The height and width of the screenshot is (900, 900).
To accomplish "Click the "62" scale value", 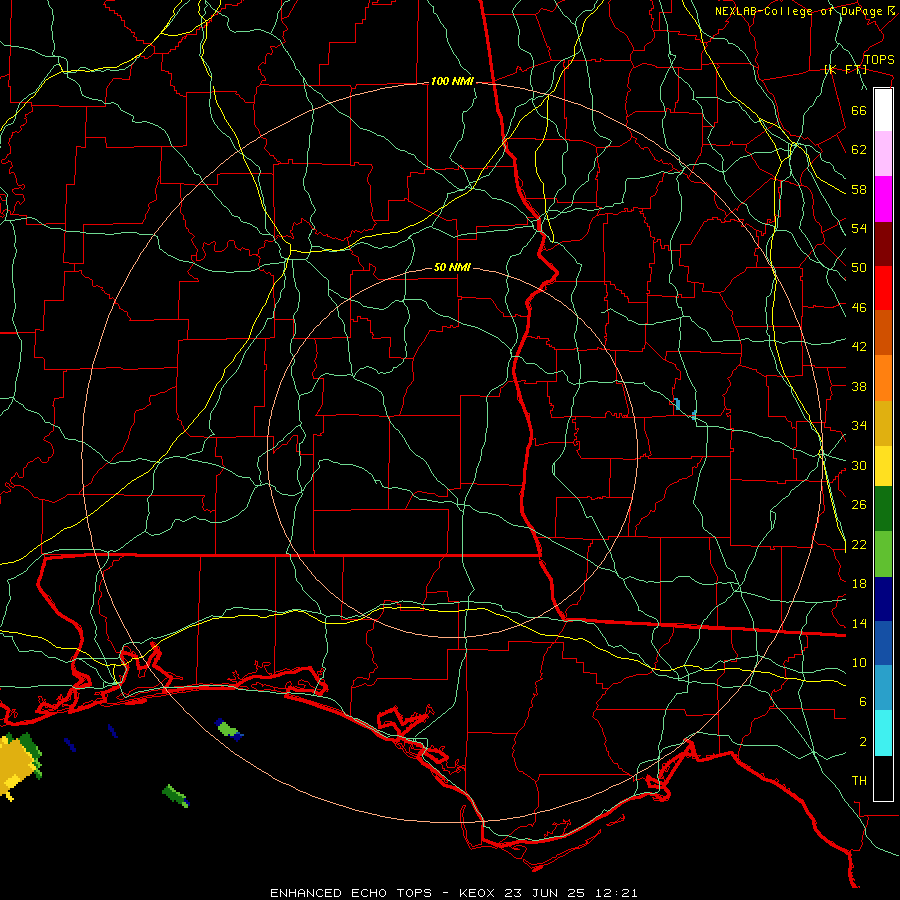I will pyautogui.click(x=859, y=150).
